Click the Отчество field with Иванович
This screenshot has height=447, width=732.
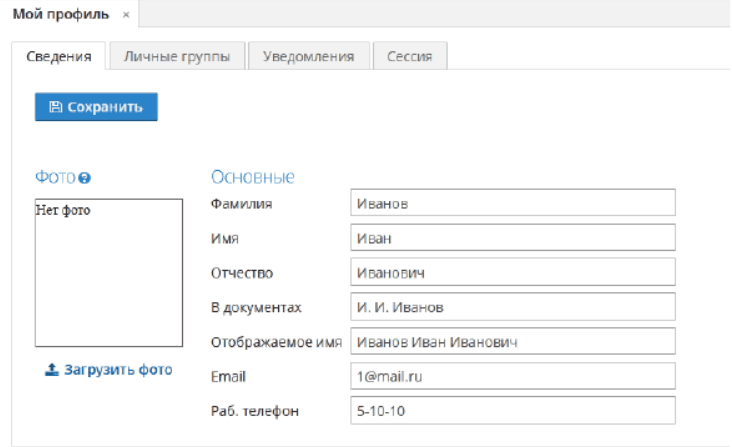pos(513,272)
